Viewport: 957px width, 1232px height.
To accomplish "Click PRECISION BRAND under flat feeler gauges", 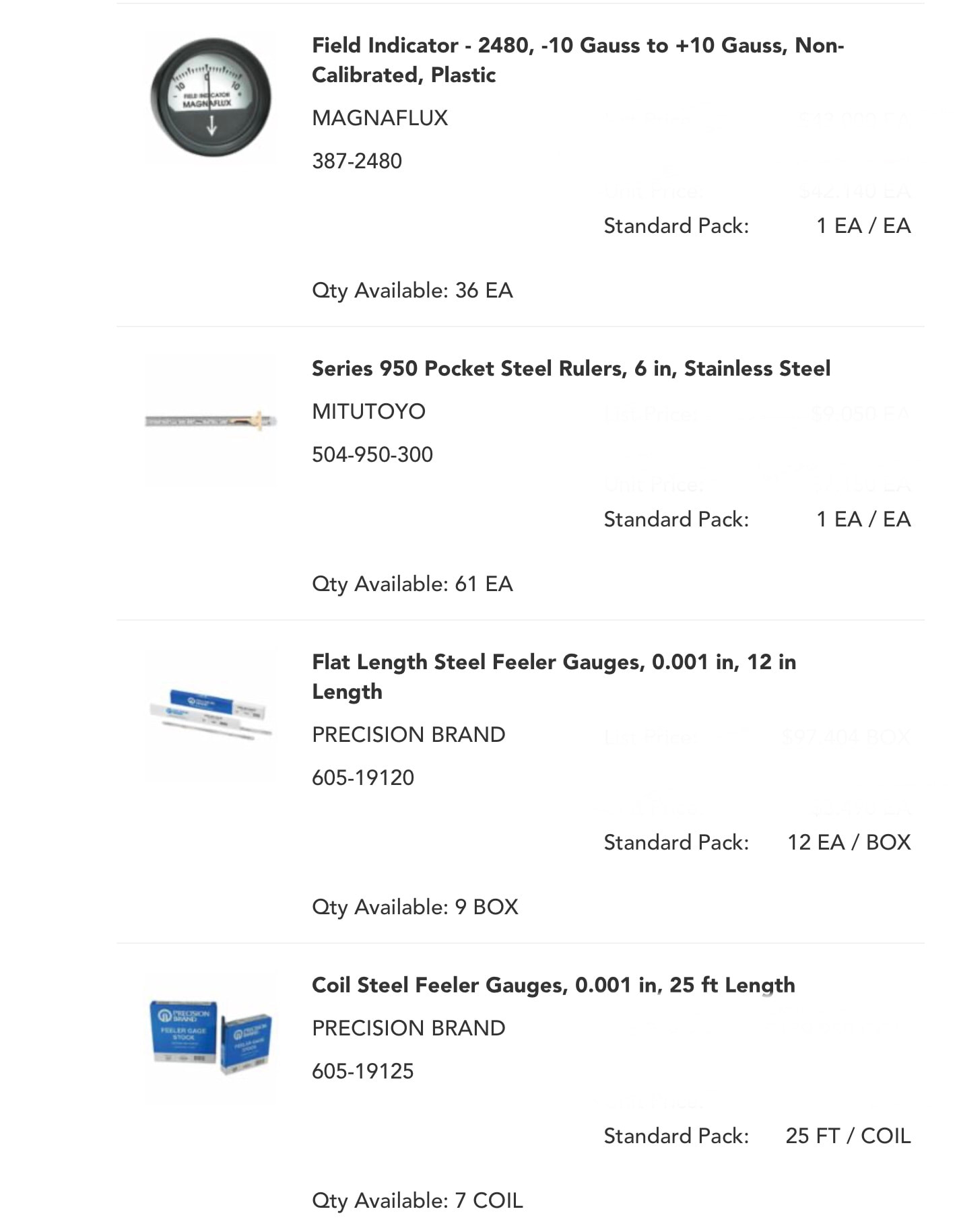I will click(409, 734).
